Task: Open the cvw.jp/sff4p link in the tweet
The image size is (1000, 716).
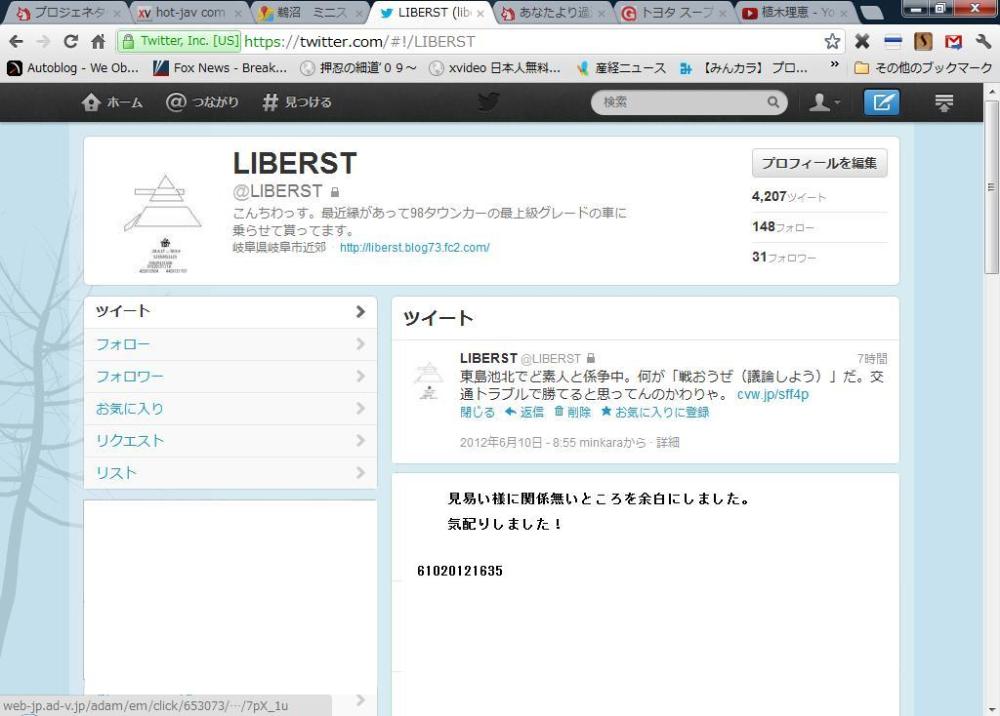Action: pos(772,395)
